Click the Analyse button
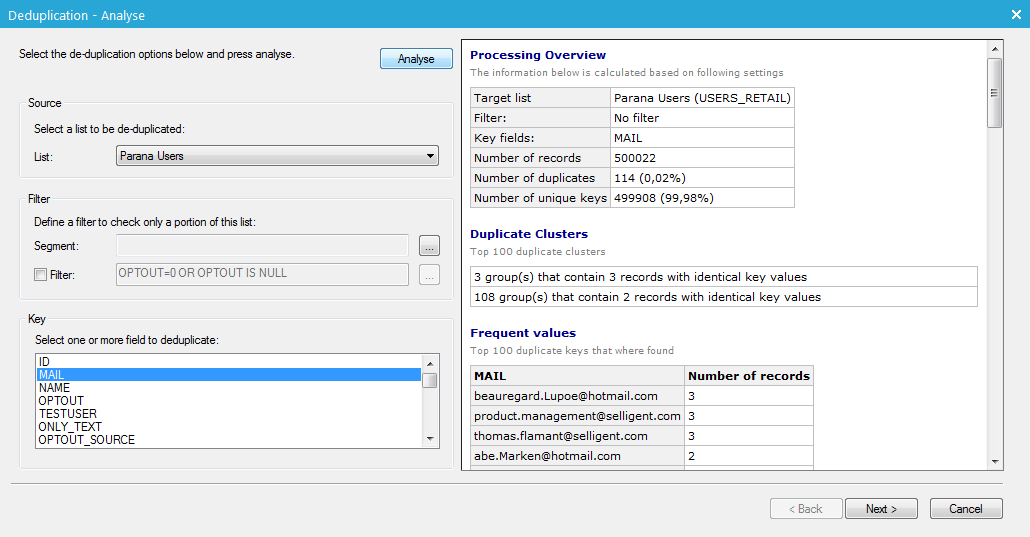 (x=416, y=59)
